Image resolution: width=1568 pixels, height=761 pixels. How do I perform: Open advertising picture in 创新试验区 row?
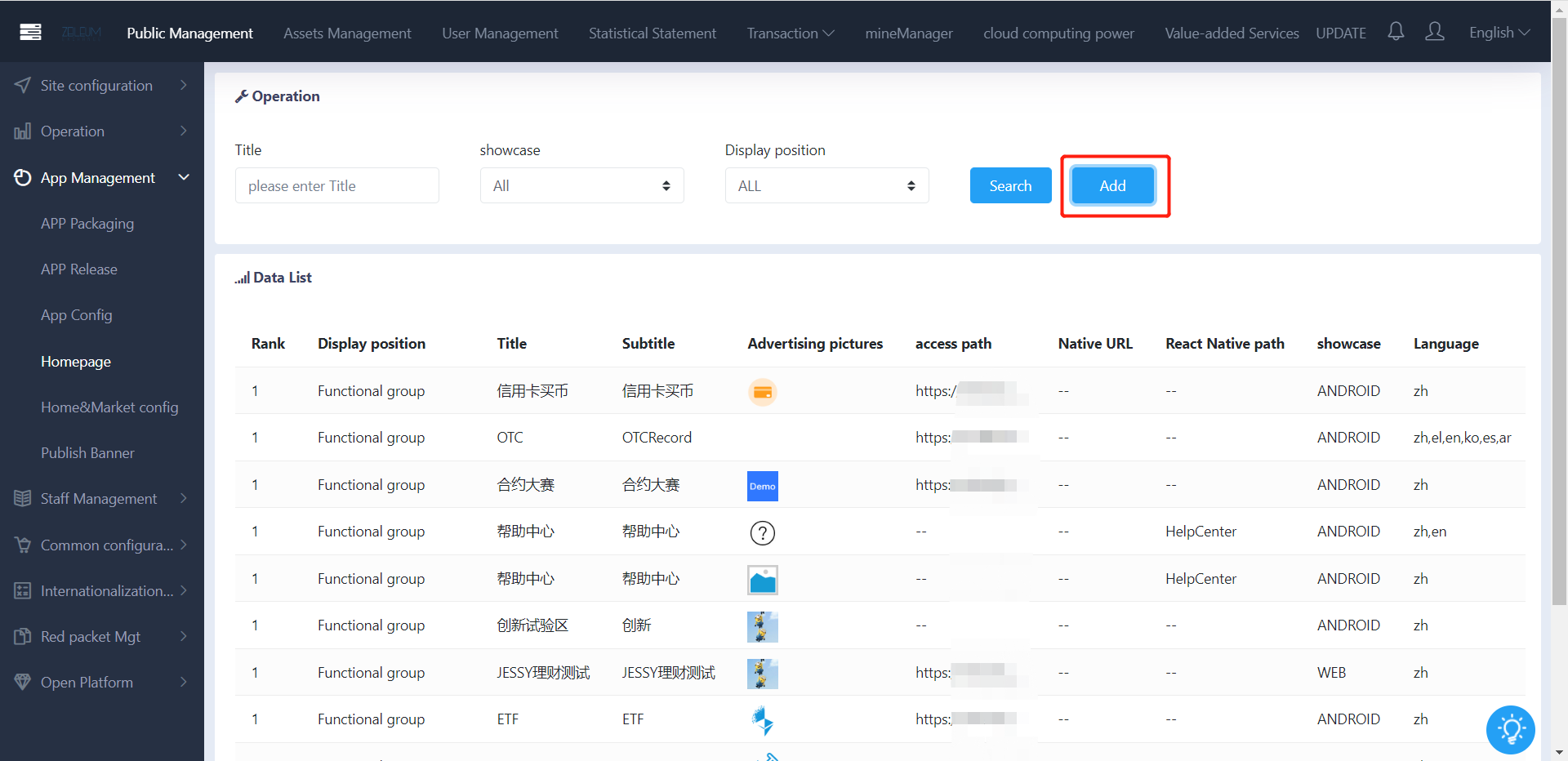pos(763,627)
